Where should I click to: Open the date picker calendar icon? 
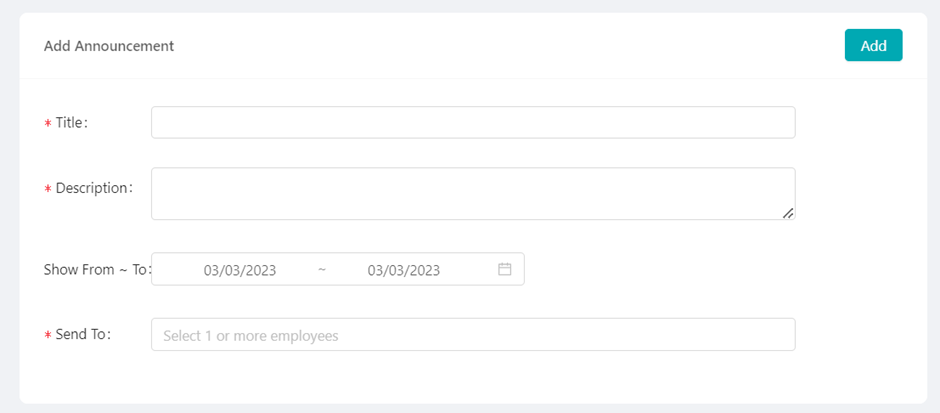(x=505, y=269)
